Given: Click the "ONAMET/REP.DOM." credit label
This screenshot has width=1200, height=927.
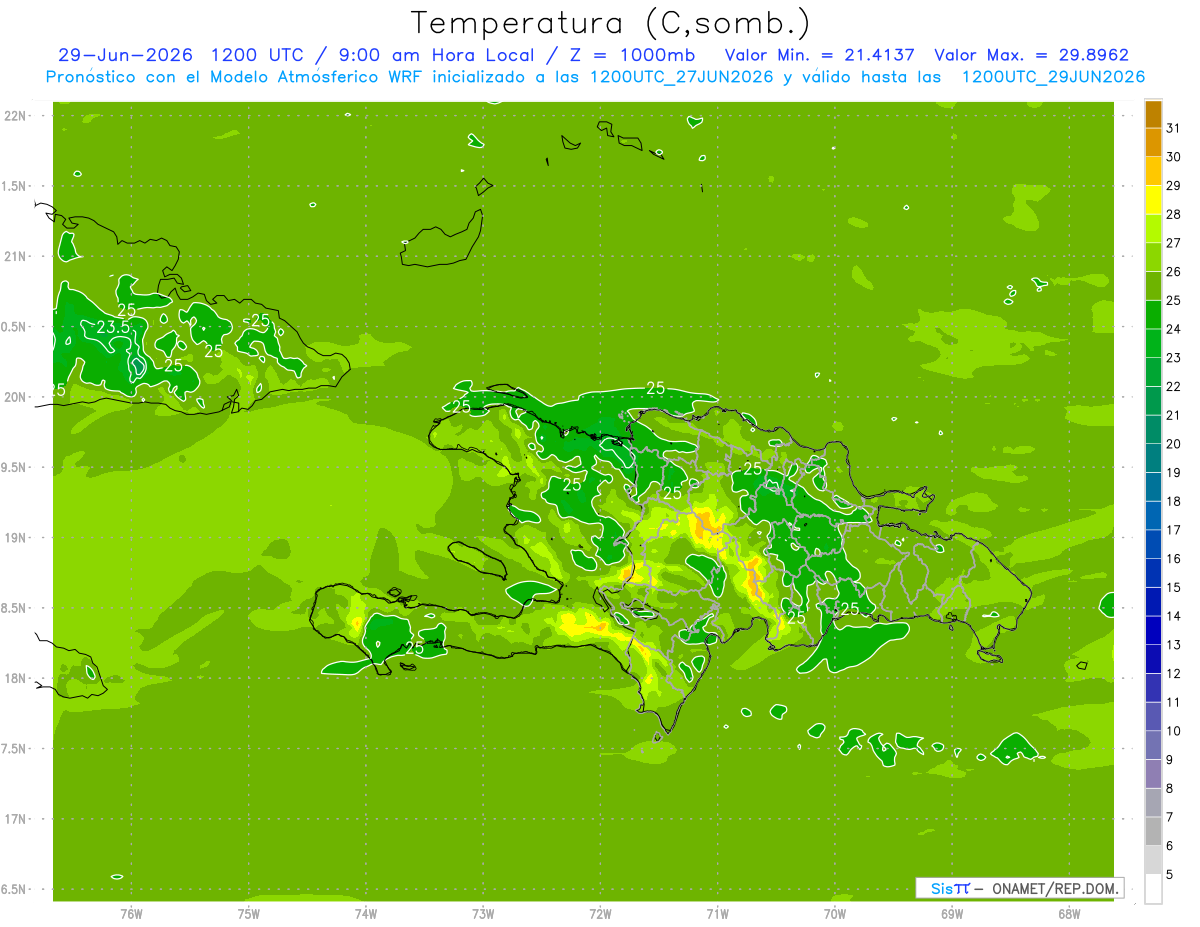Looking at the screenshot, I should 1055,888.
